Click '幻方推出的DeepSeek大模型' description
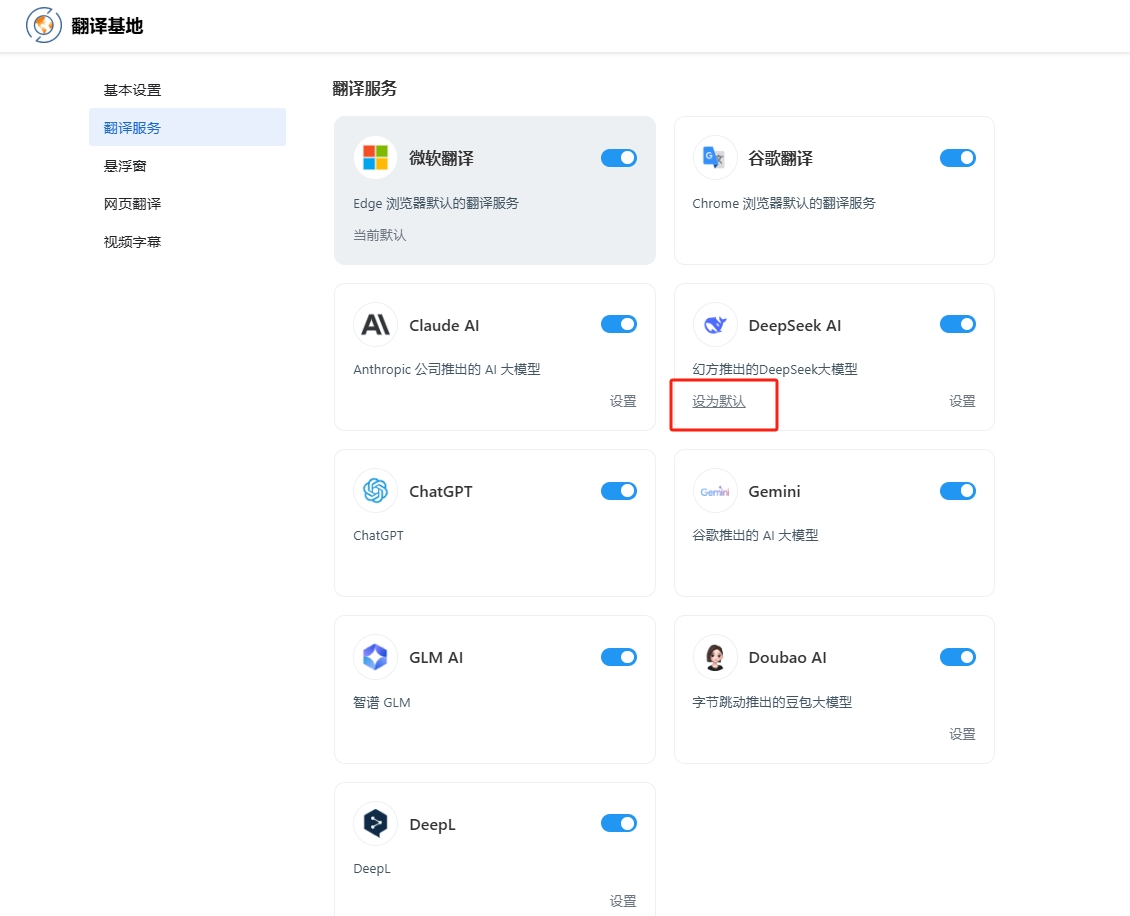The height and width of the screenshot is (916, 1130). click(775, 370)
